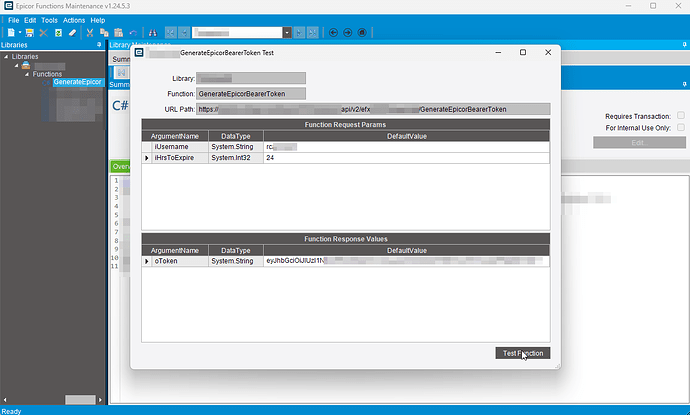Image resolution: width=690 pixels, height=415 pixels.
Task: Click the iHrsToExpire value cell showing 24
Action: (407, 158)
